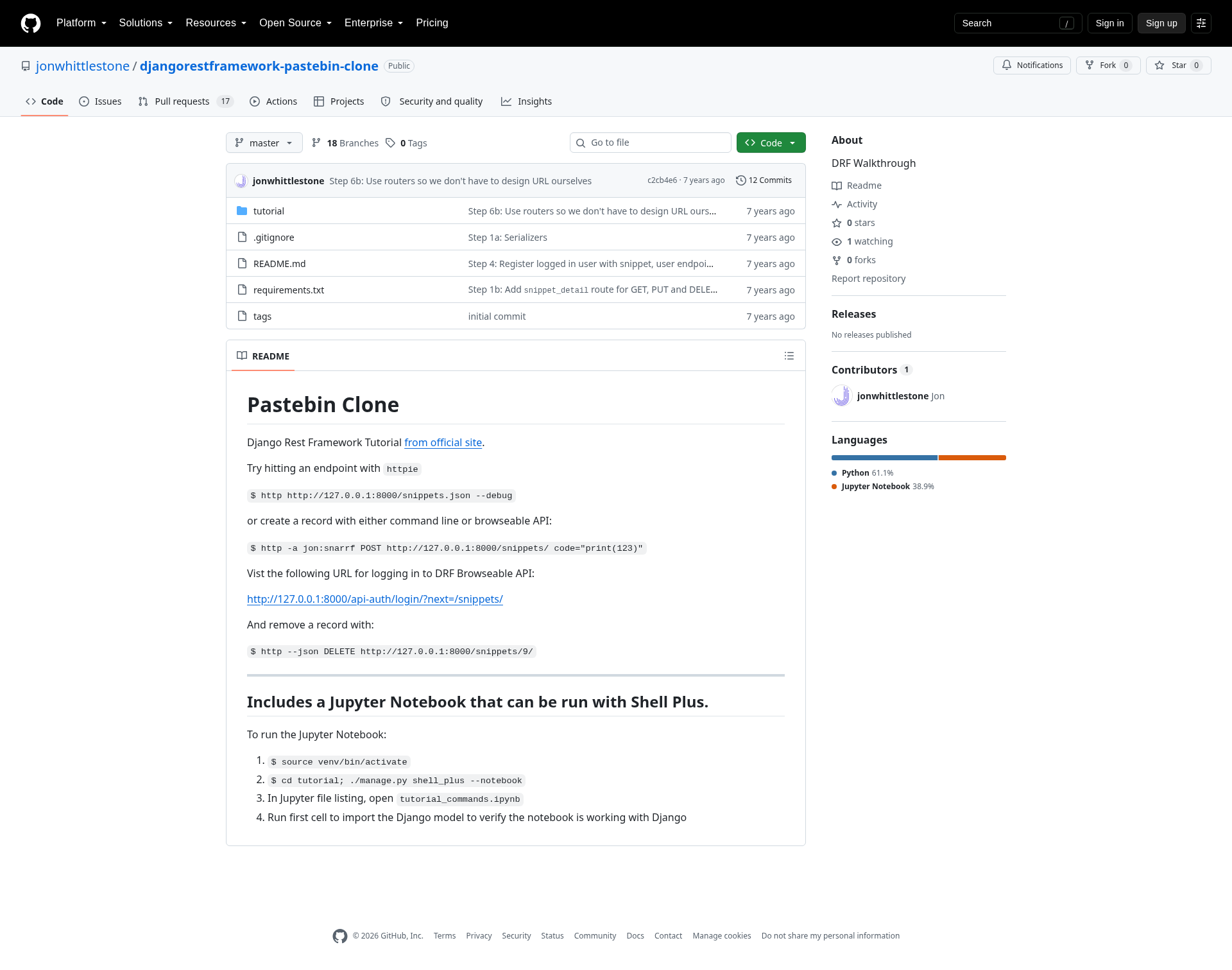
Task: Click Sign up button
Action: [x=1161, y=23]
